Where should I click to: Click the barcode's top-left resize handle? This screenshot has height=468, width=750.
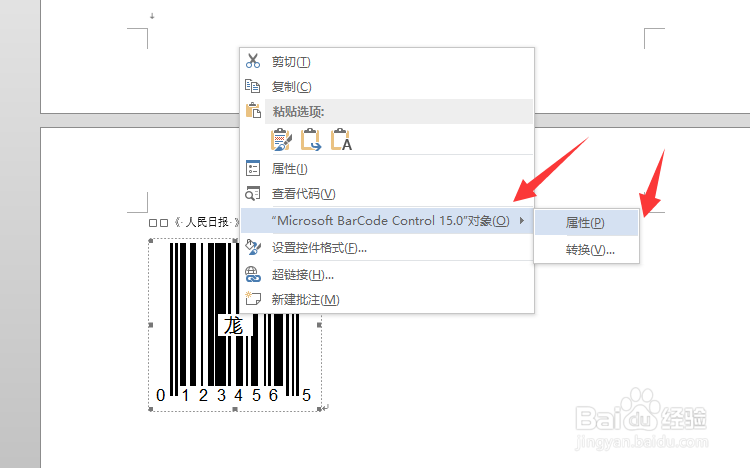point(151,240)
